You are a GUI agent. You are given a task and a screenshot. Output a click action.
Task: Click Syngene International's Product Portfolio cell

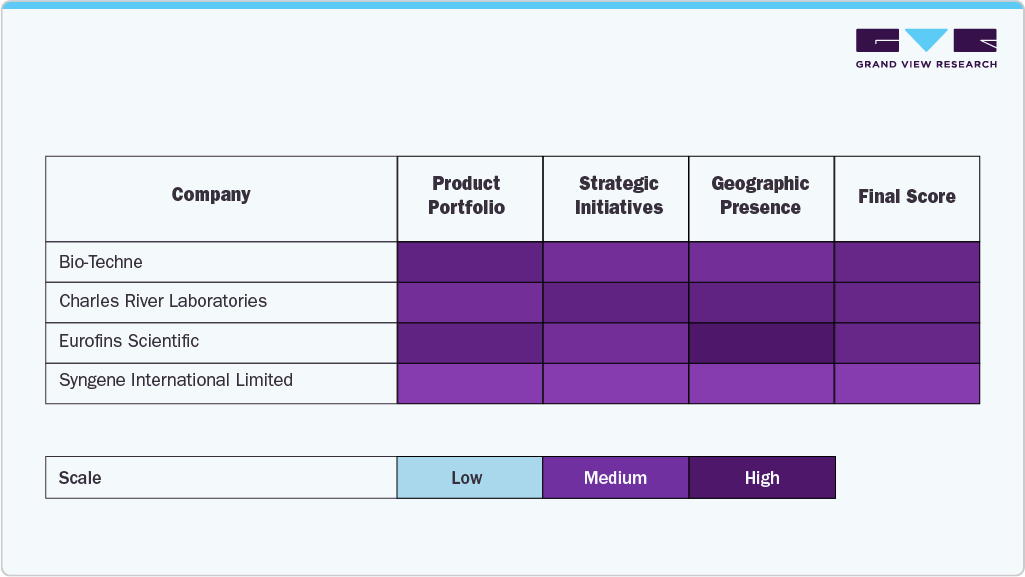coord(470,383)
